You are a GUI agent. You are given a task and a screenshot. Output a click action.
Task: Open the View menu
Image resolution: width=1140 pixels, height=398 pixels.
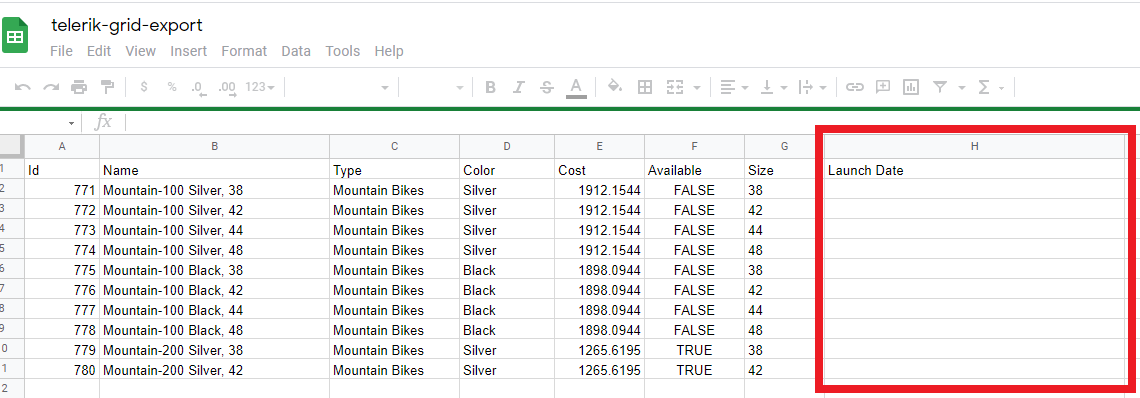coord(140,51)
